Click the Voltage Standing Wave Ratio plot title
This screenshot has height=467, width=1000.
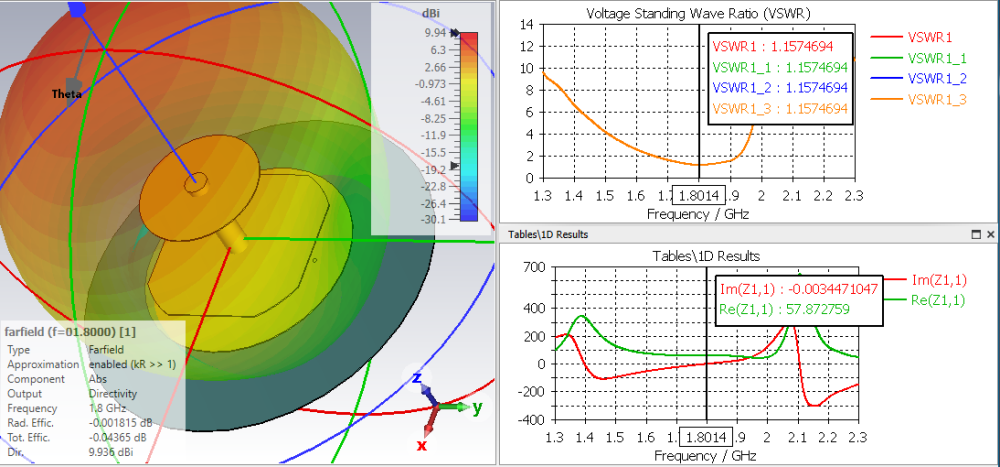click(x=698, y=13)
